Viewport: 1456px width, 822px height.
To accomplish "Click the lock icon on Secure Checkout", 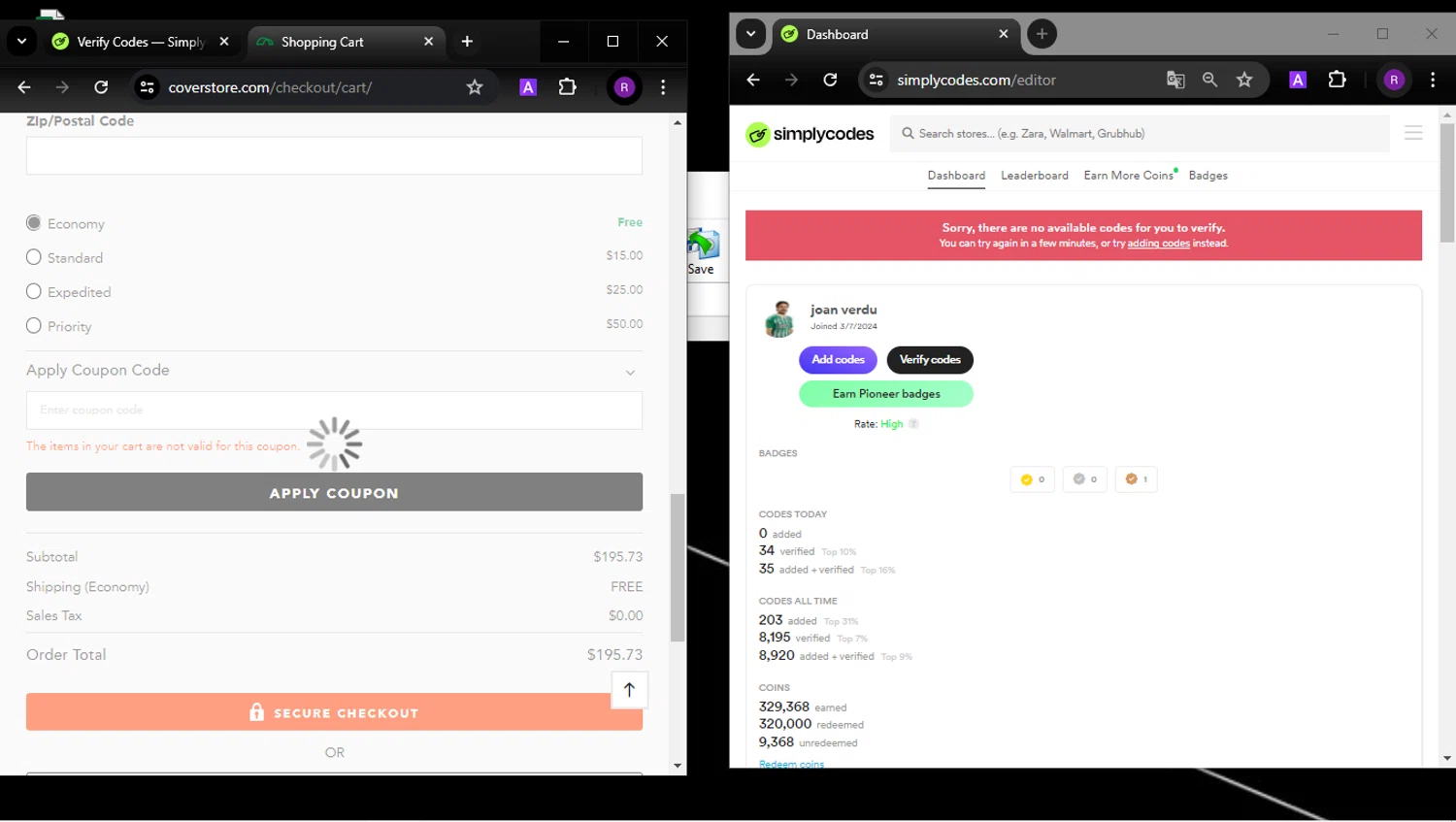I will coord(256,712).
